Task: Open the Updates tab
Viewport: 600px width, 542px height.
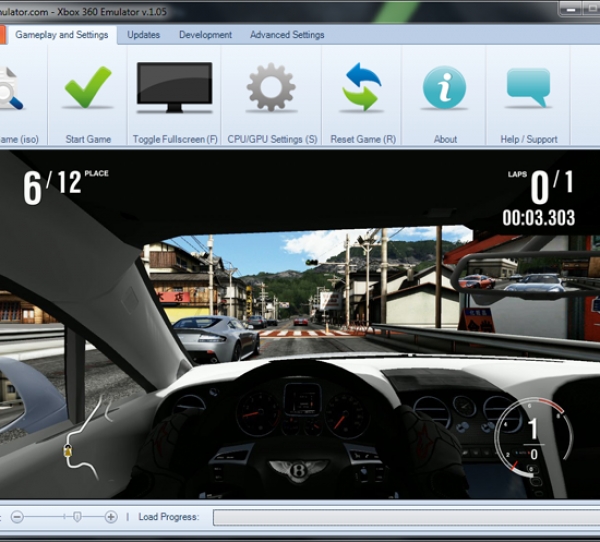Action: (x=143, y=35)
